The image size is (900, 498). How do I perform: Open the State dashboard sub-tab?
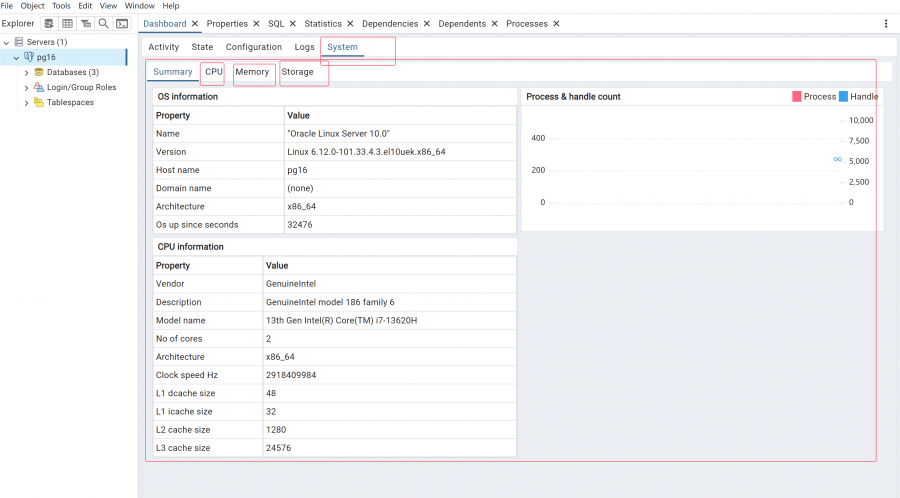pos(202,47)
